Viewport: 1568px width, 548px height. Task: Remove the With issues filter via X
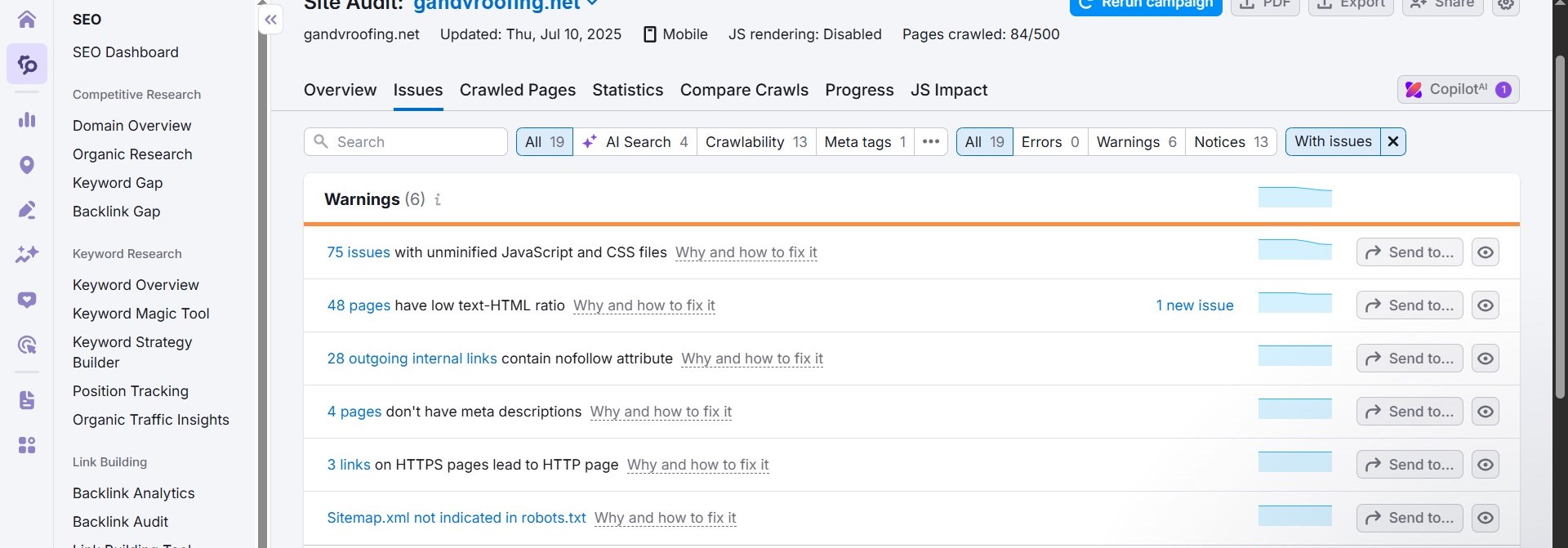click(x=1393, y=141)
